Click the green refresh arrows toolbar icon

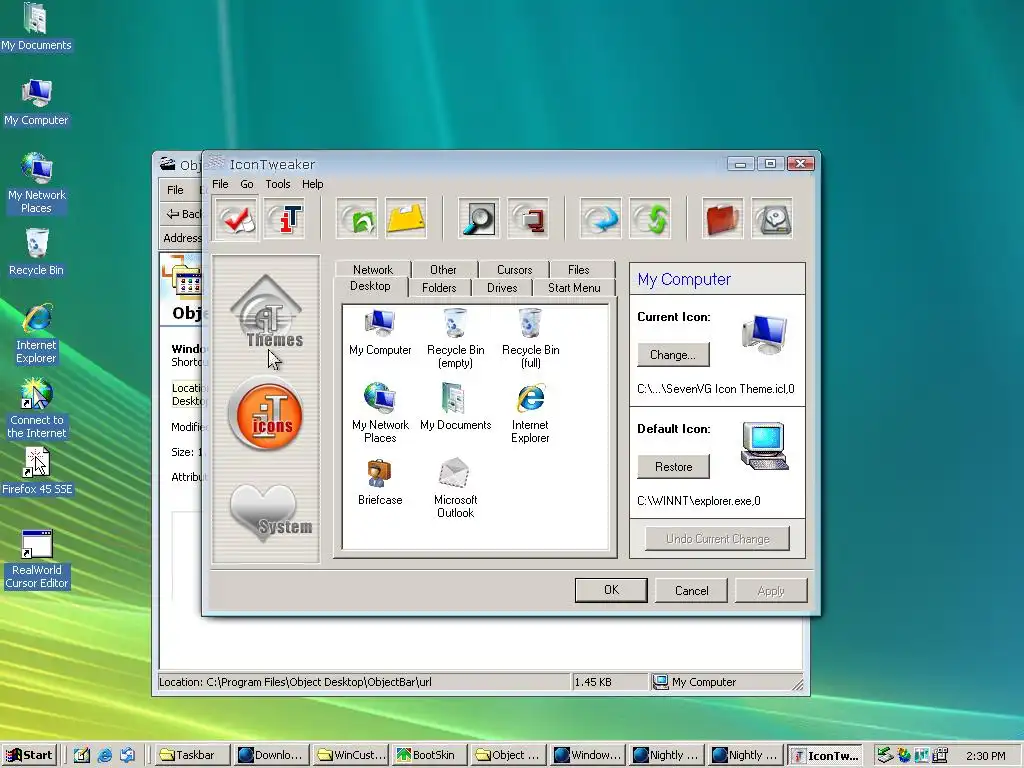coord(650,219)
